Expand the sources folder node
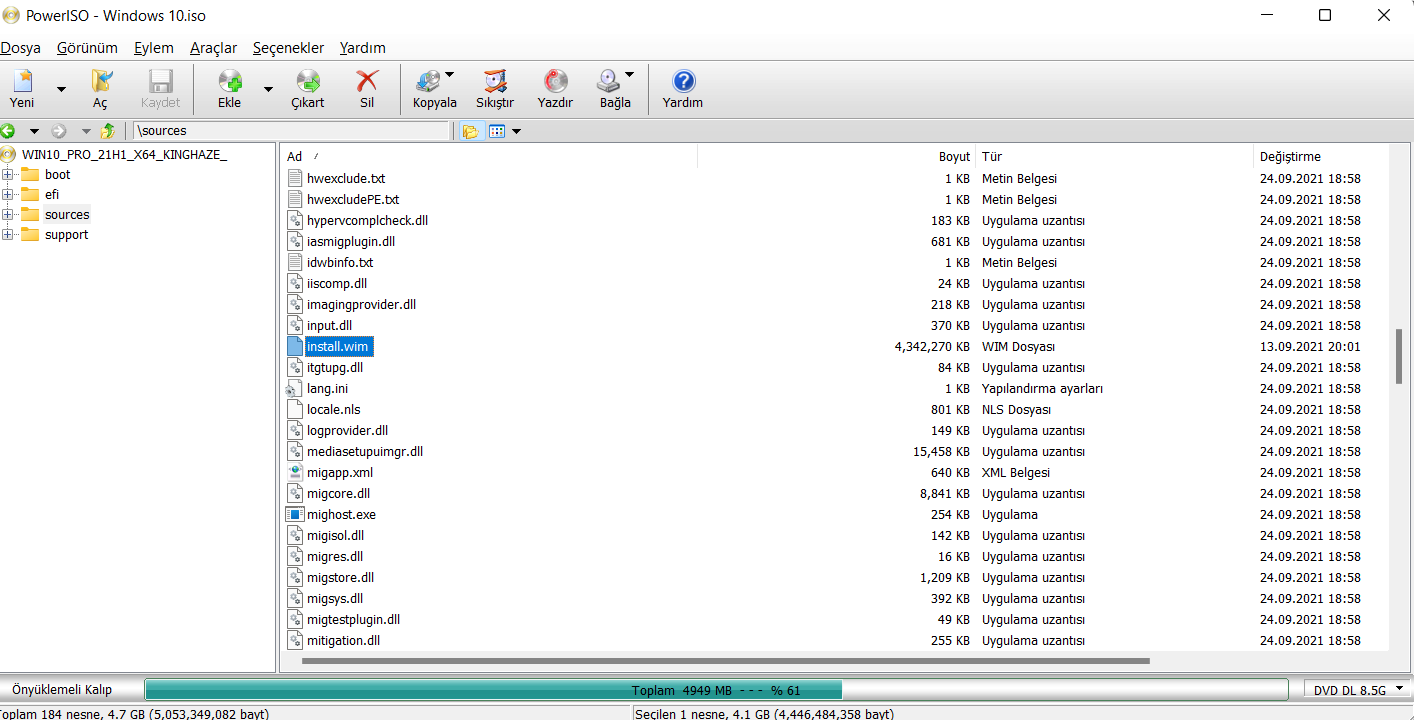Screen dimensions: 1414x720 coord(8,214)
